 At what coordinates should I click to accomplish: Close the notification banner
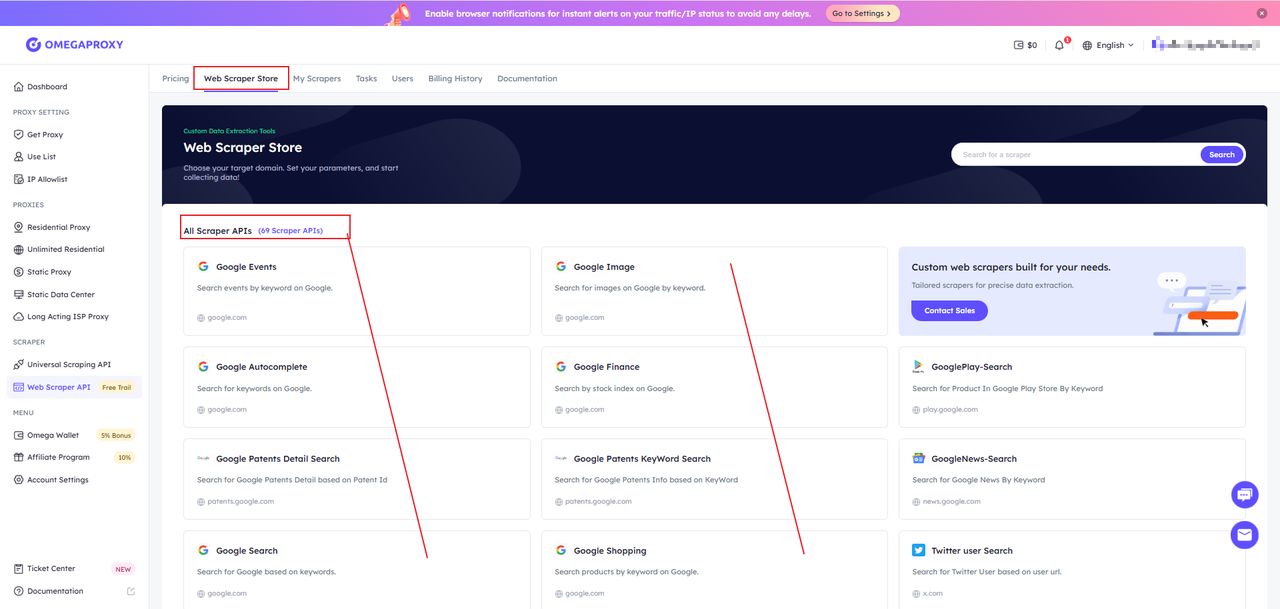point(1262,13)
